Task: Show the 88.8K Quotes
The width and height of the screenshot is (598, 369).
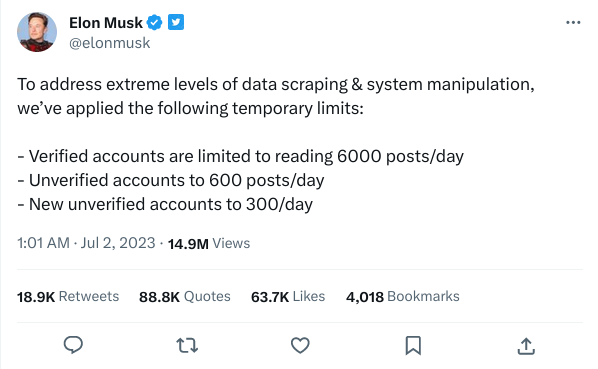Action: click(185, 297)
